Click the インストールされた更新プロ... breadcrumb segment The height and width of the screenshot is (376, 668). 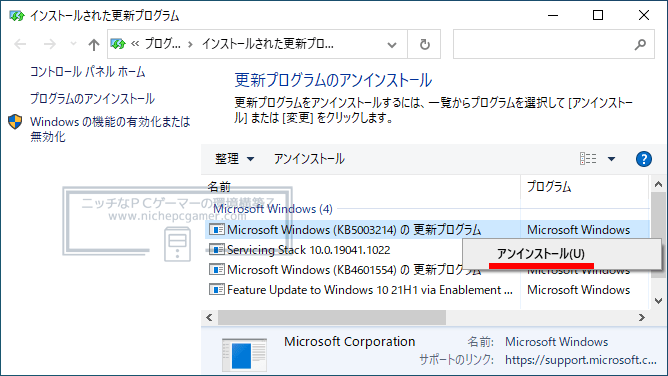pos(268,44)
